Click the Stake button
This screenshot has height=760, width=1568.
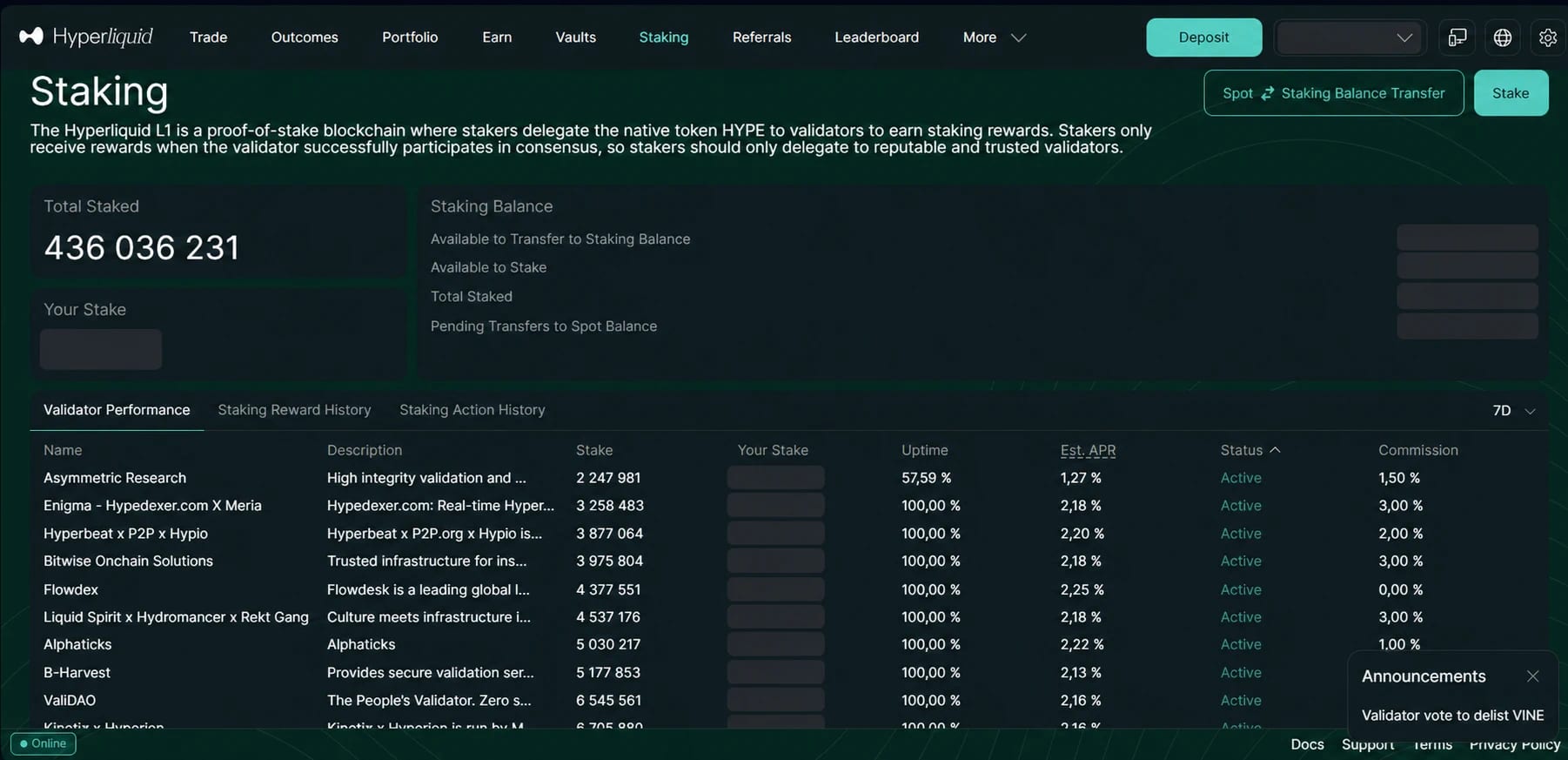[1511, 93]
